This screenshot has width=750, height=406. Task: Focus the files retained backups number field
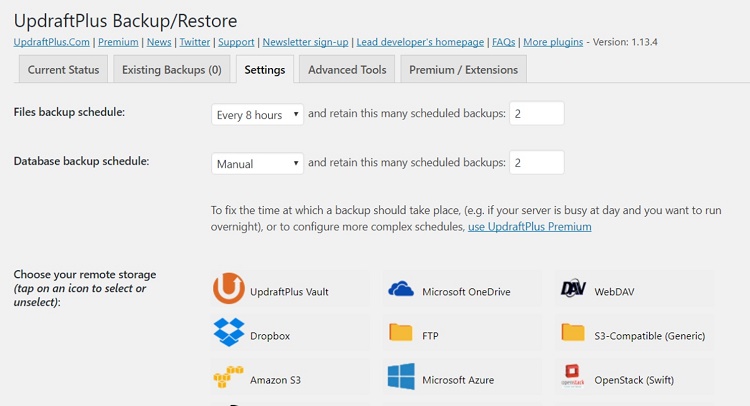537,114
